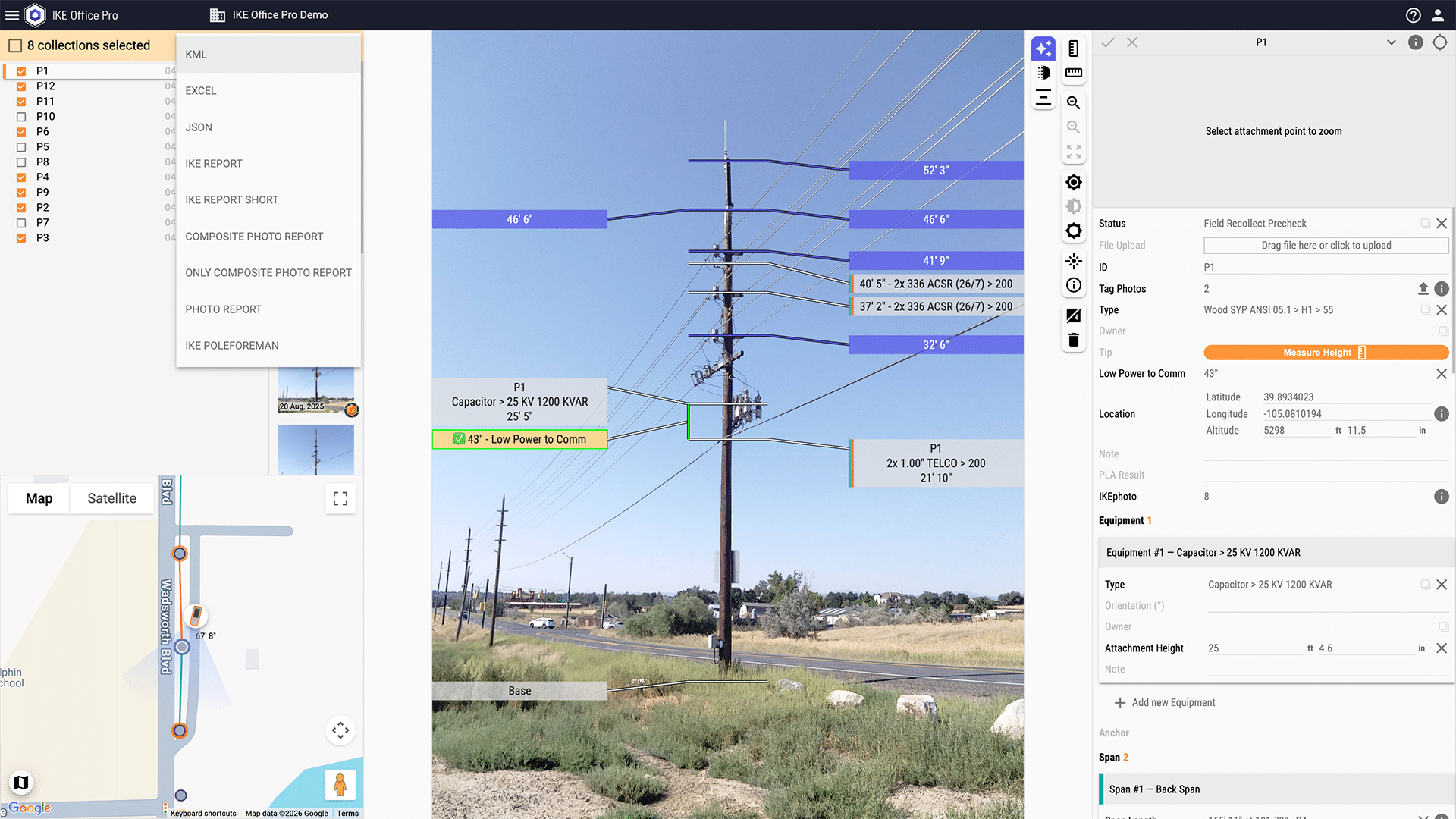The image size is (1456, 819).
Task: Activate the AI sparkle auto-detect tool
Action: click(1043, 49)
